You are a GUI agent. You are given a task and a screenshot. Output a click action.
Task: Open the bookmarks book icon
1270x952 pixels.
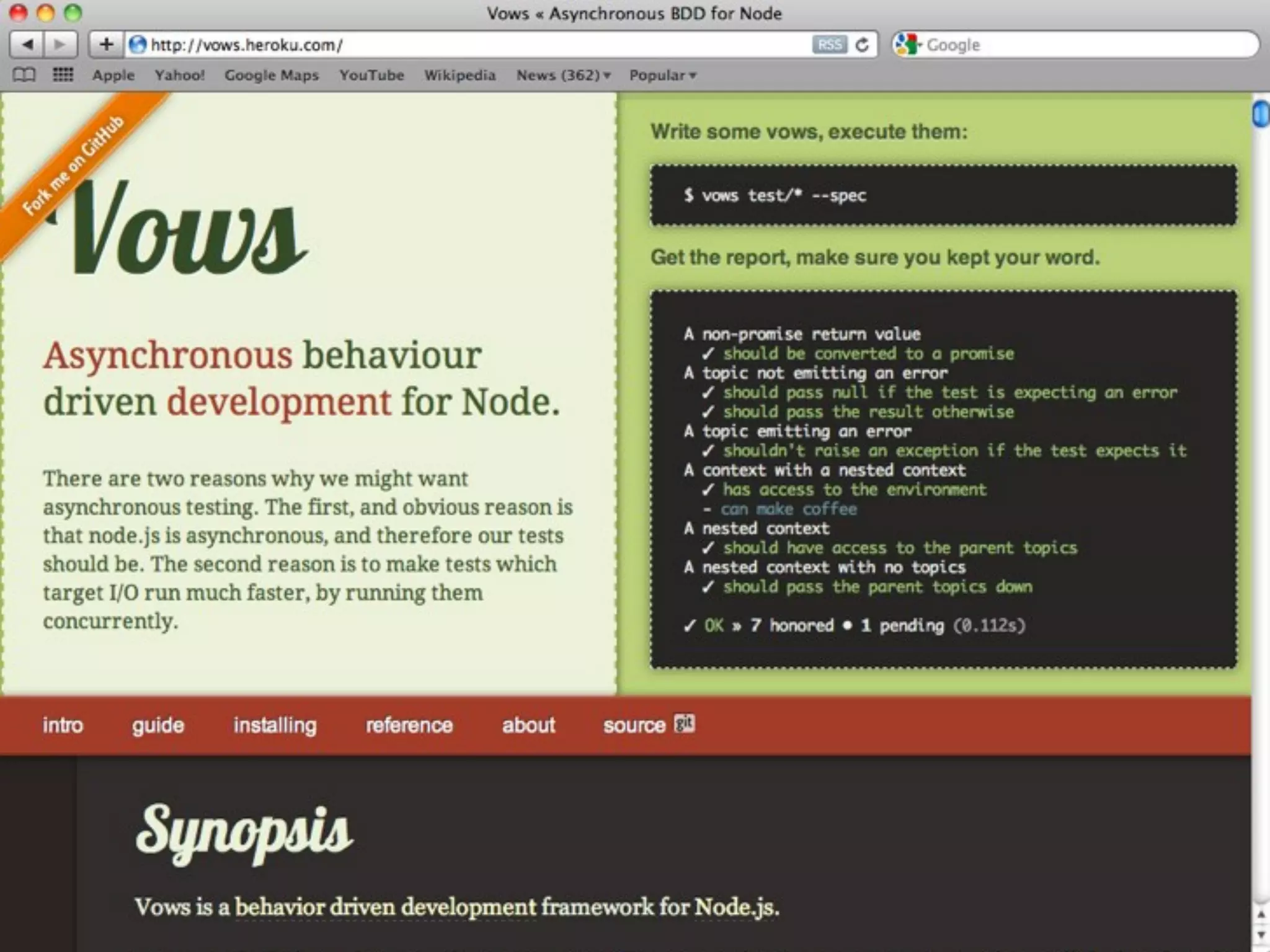point(24,75)
